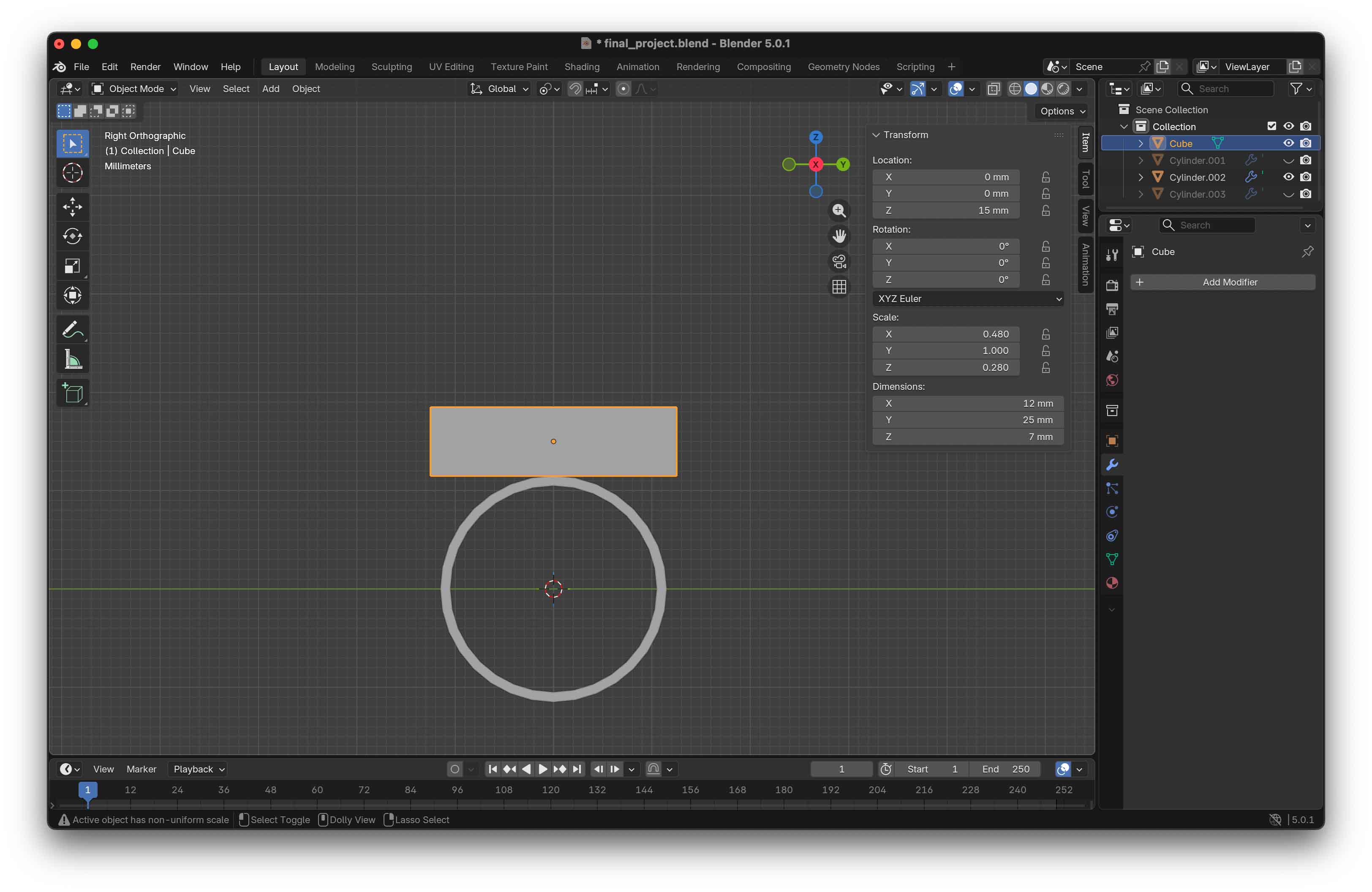
Task: Open the Object Mode dropdown
Action: point(134,89)
